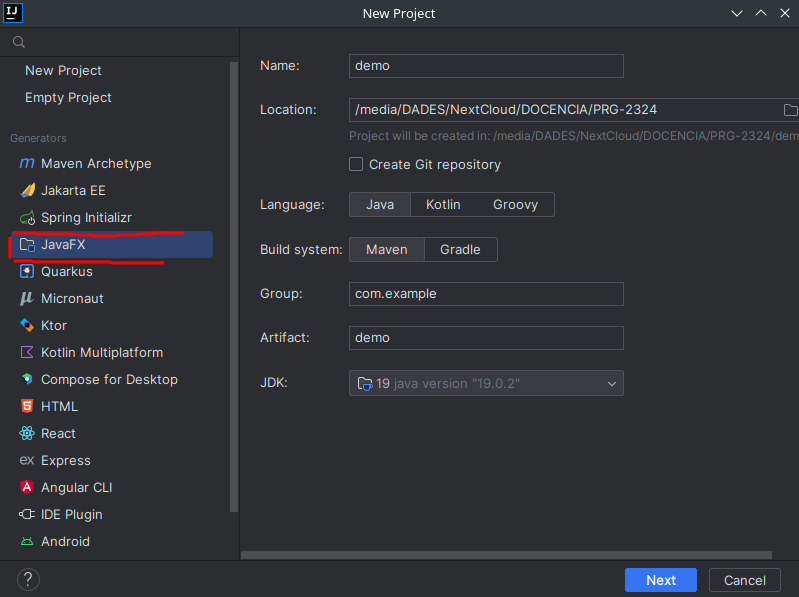Click the React label
799x597 pixels.
[58, 433]
